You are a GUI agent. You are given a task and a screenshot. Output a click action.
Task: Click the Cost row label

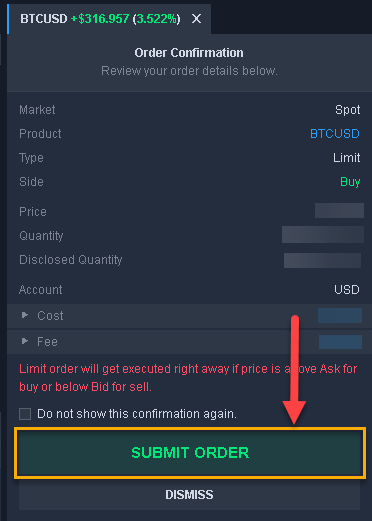50,315
